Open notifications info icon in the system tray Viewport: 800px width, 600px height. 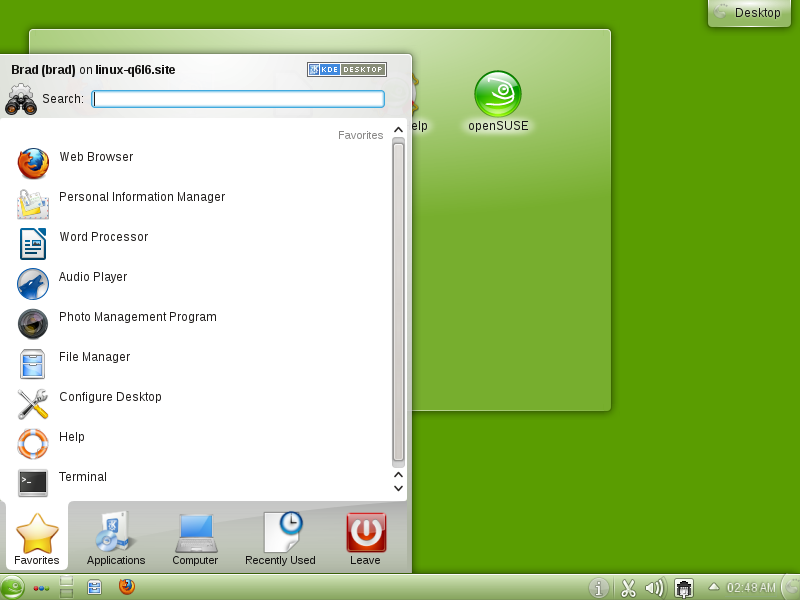click(x=599, y=588)
